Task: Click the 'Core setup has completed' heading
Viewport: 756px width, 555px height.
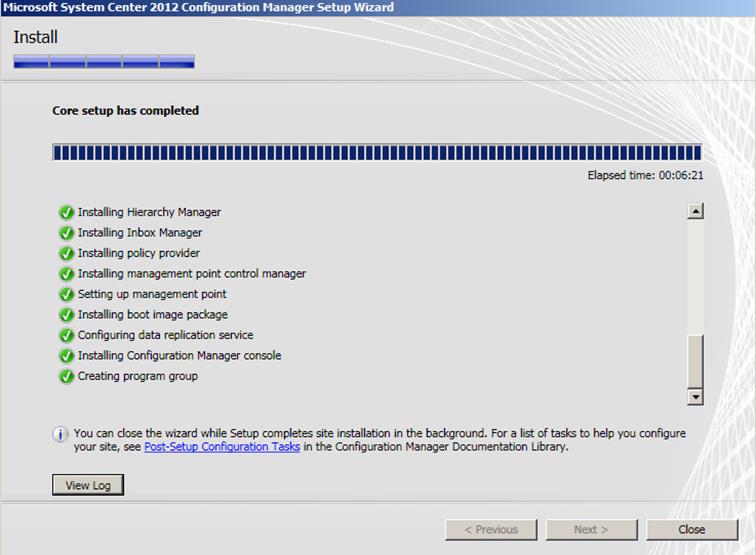Action: (125, 110)
